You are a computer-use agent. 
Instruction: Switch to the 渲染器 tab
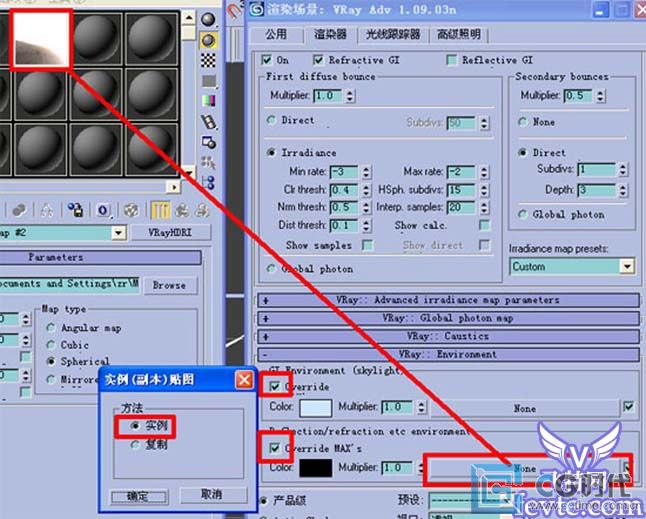coord(330,34)
